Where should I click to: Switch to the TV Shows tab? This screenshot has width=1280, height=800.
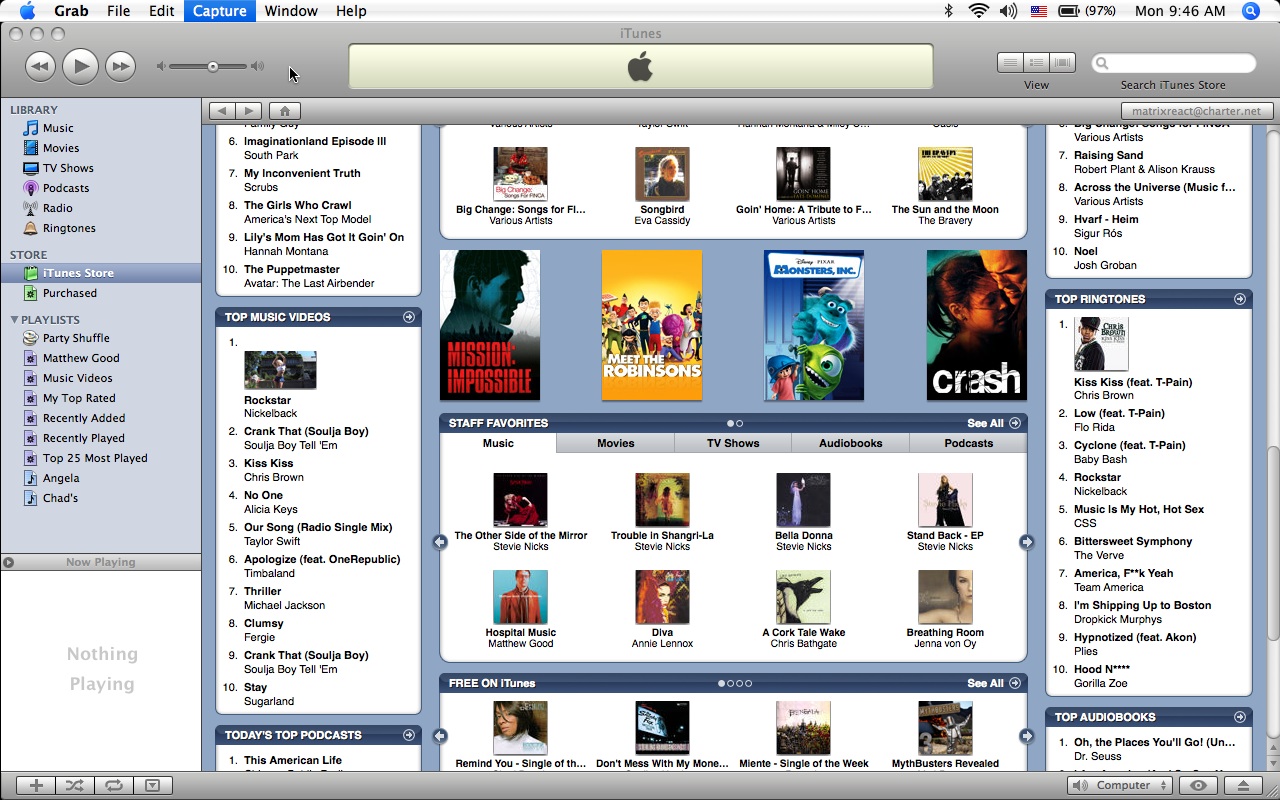coord(733,443)
